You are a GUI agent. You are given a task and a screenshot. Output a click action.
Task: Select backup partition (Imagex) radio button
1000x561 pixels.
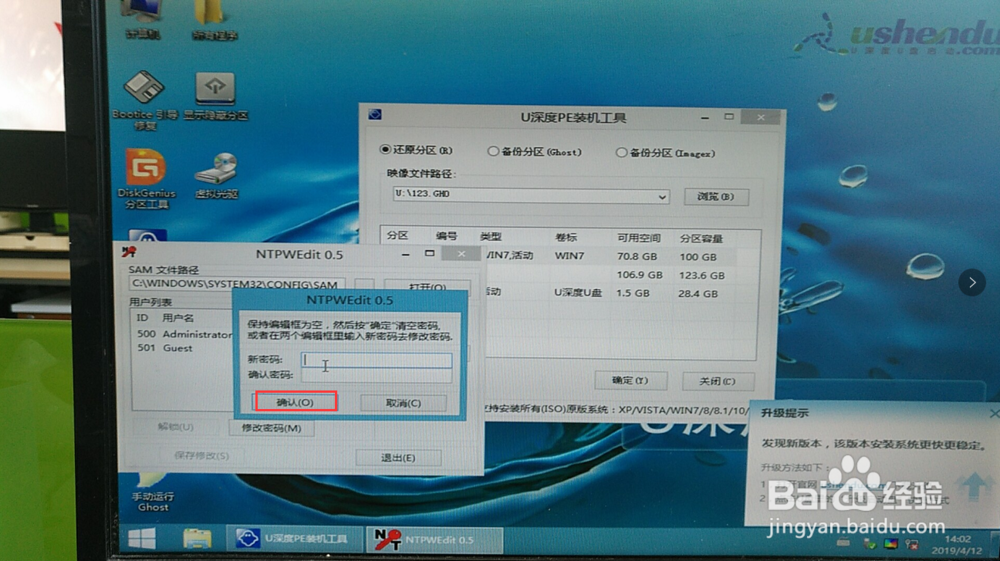click(x=621, y=152)
